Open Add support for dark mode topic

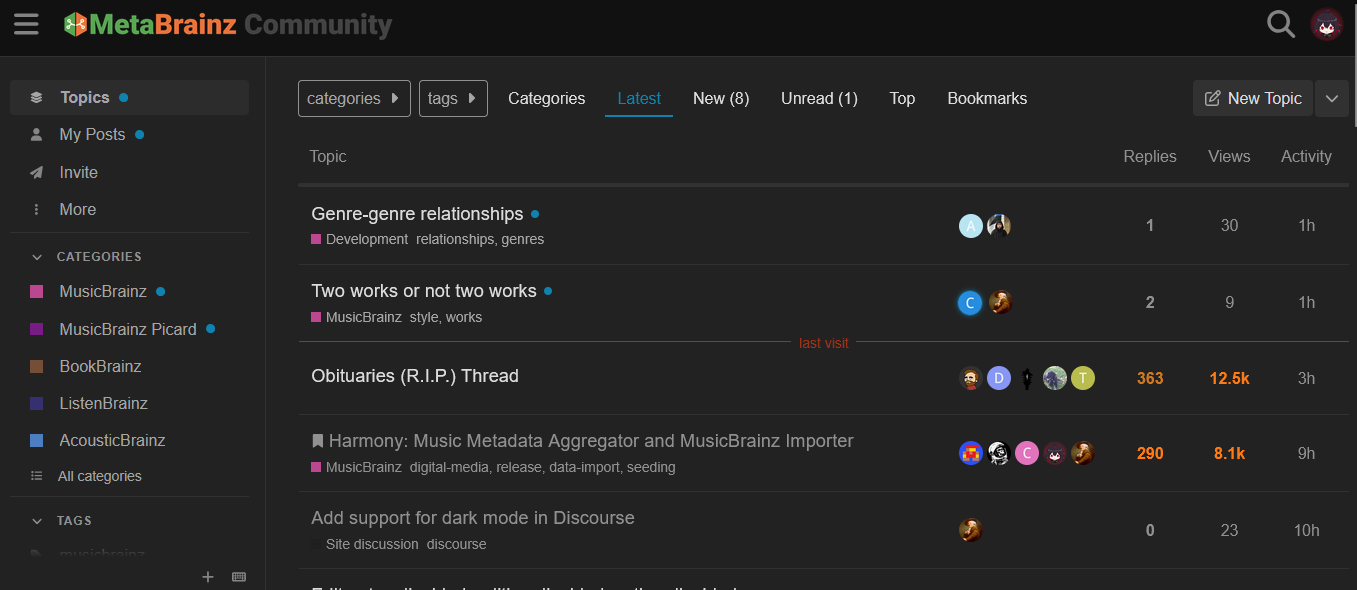click(x=473, y=518)
